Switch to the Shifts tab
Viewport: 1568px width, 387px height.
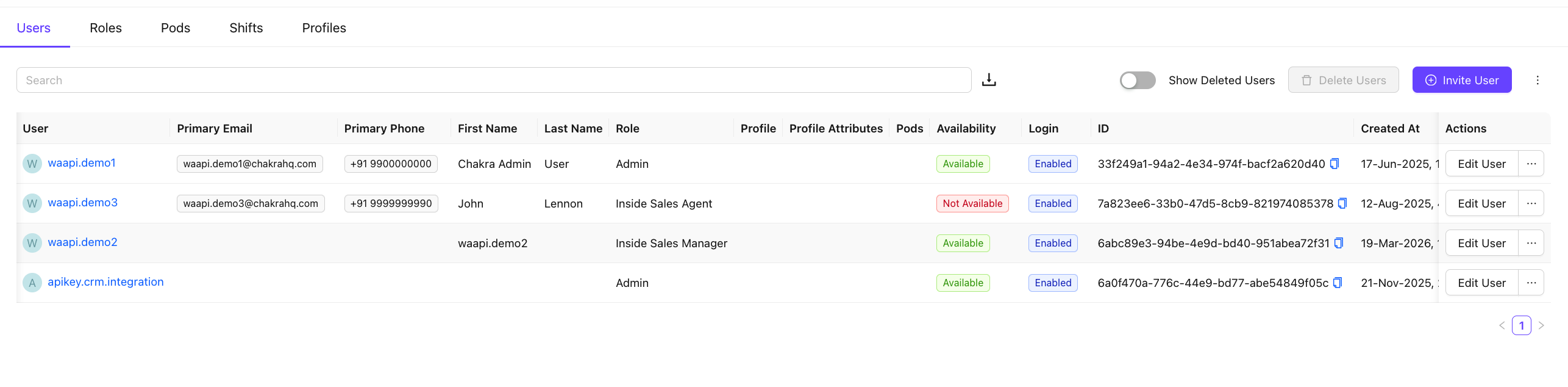tap(246, 28)
